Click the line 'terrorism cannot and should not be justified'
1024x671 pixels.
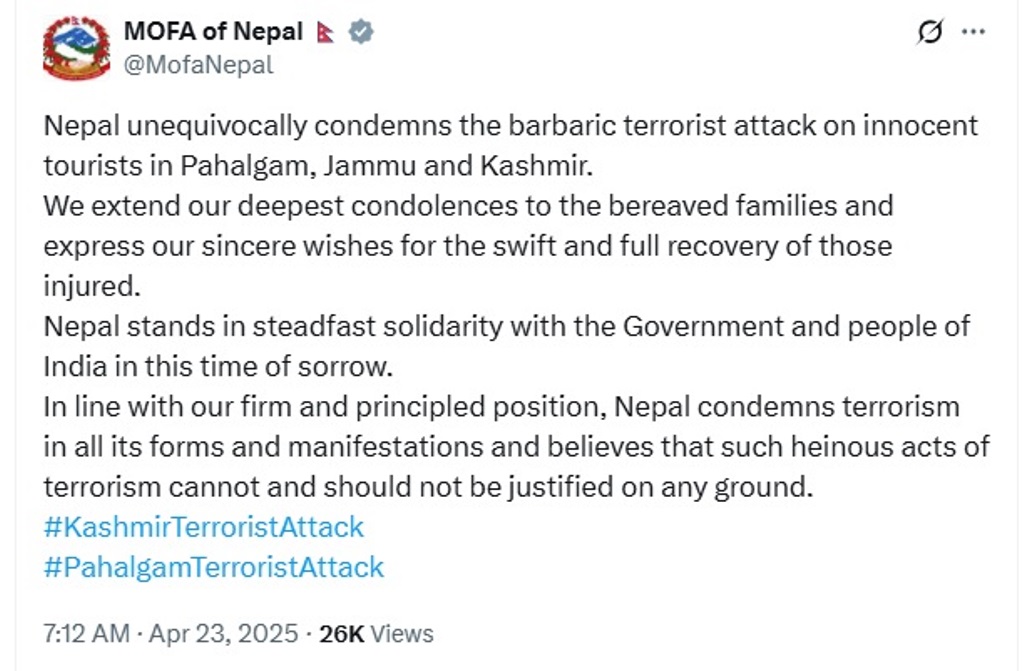[428, 487]
